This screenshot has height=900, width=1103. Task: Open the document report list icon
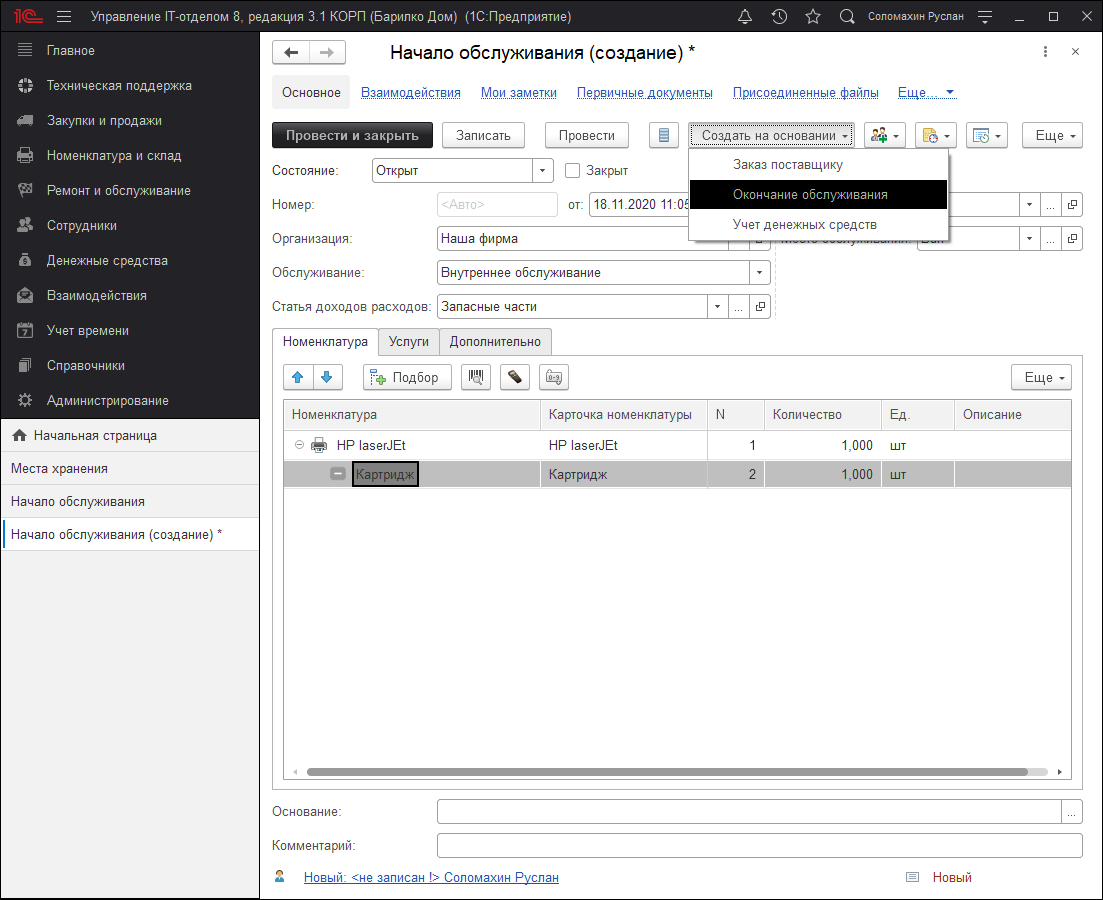coord(664,136)
